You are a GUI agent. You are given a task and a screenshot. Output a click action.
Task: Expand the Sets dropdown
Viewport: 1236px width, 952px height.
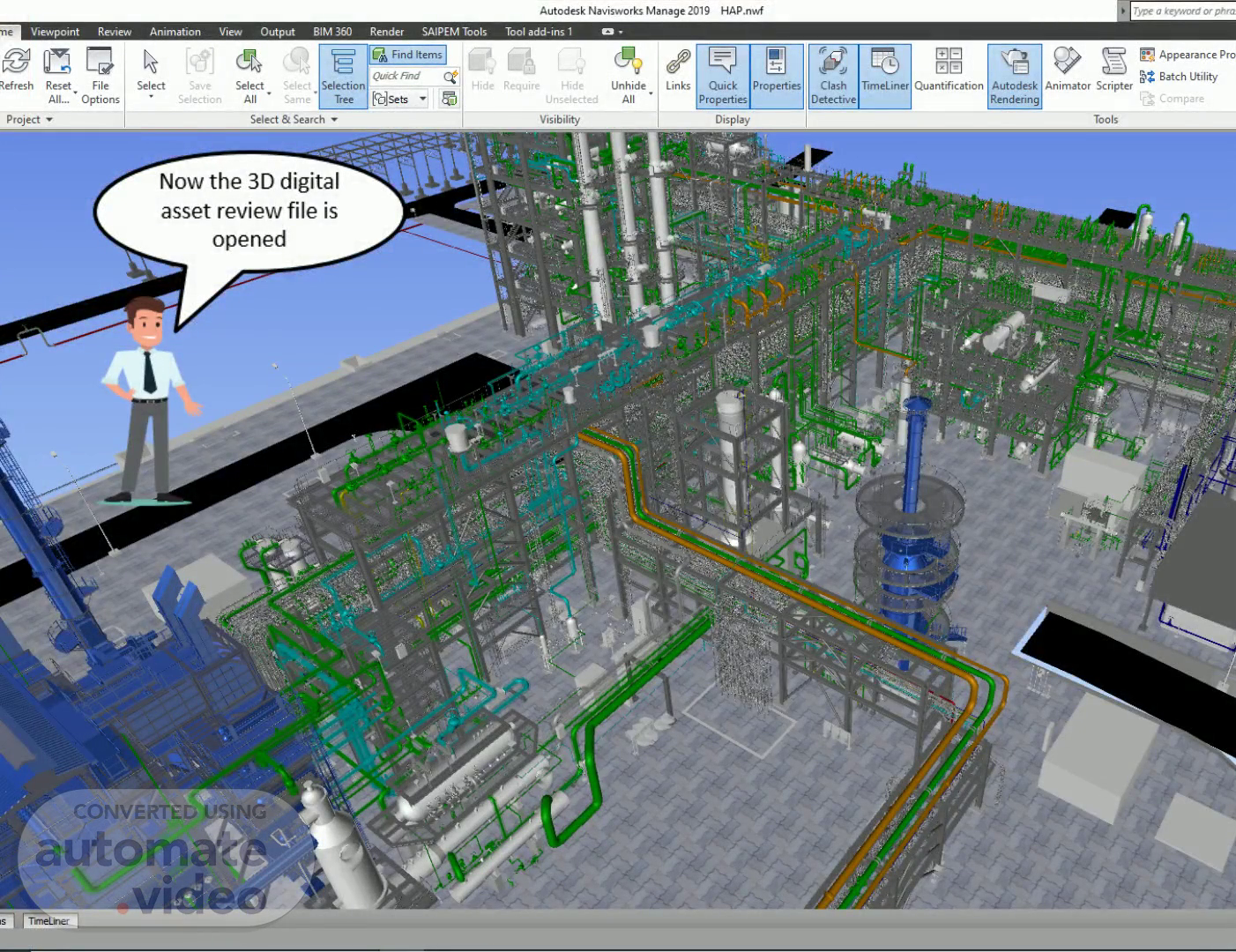[x=423, y=99]
